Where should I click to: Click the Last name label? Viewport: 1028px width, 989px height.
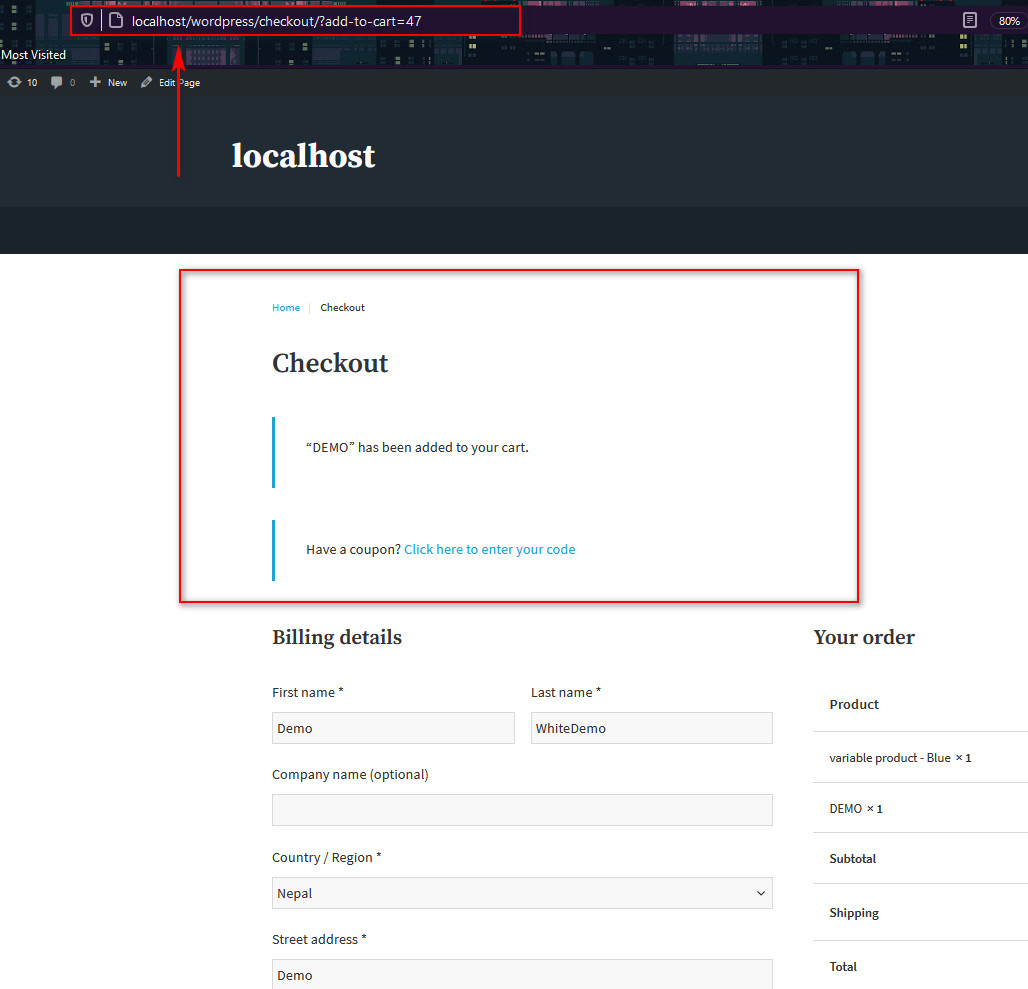click(566, 692)
